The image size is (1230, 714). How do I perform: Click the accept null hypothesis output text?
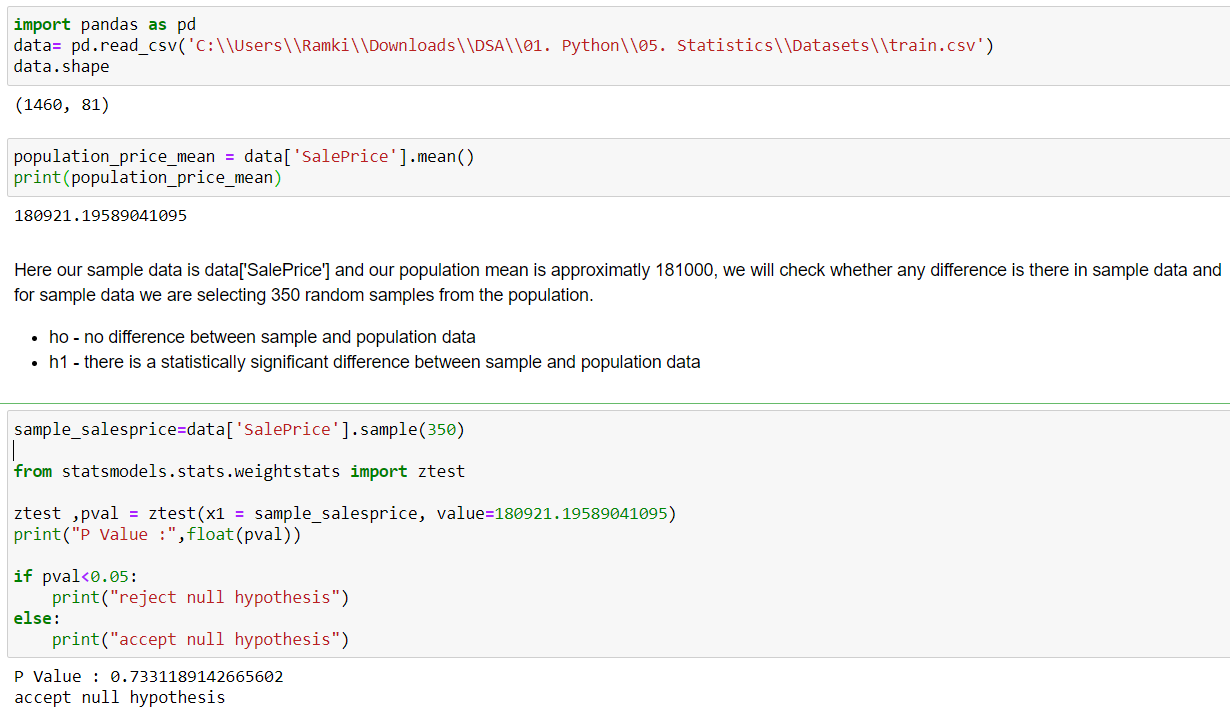coord(119,698)
